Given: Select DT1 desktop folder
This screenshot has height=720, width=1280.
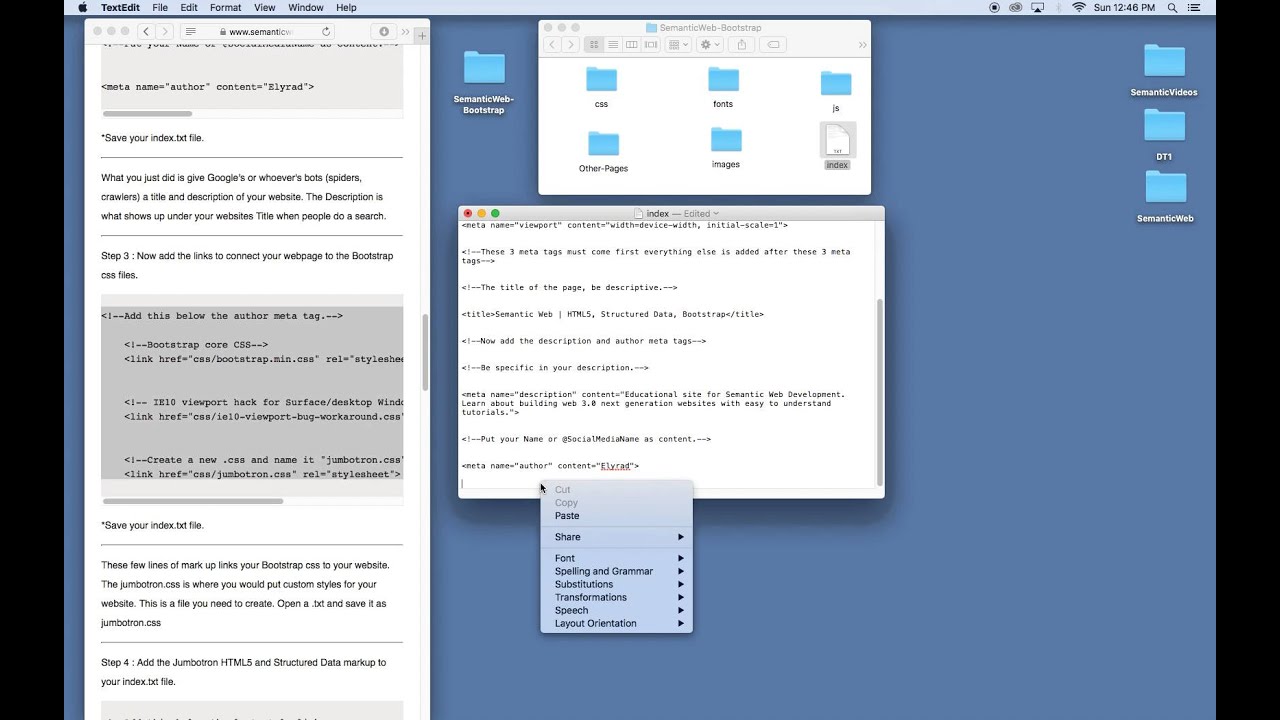Looking at the screenshot, I should click(x=1164, y=134).
